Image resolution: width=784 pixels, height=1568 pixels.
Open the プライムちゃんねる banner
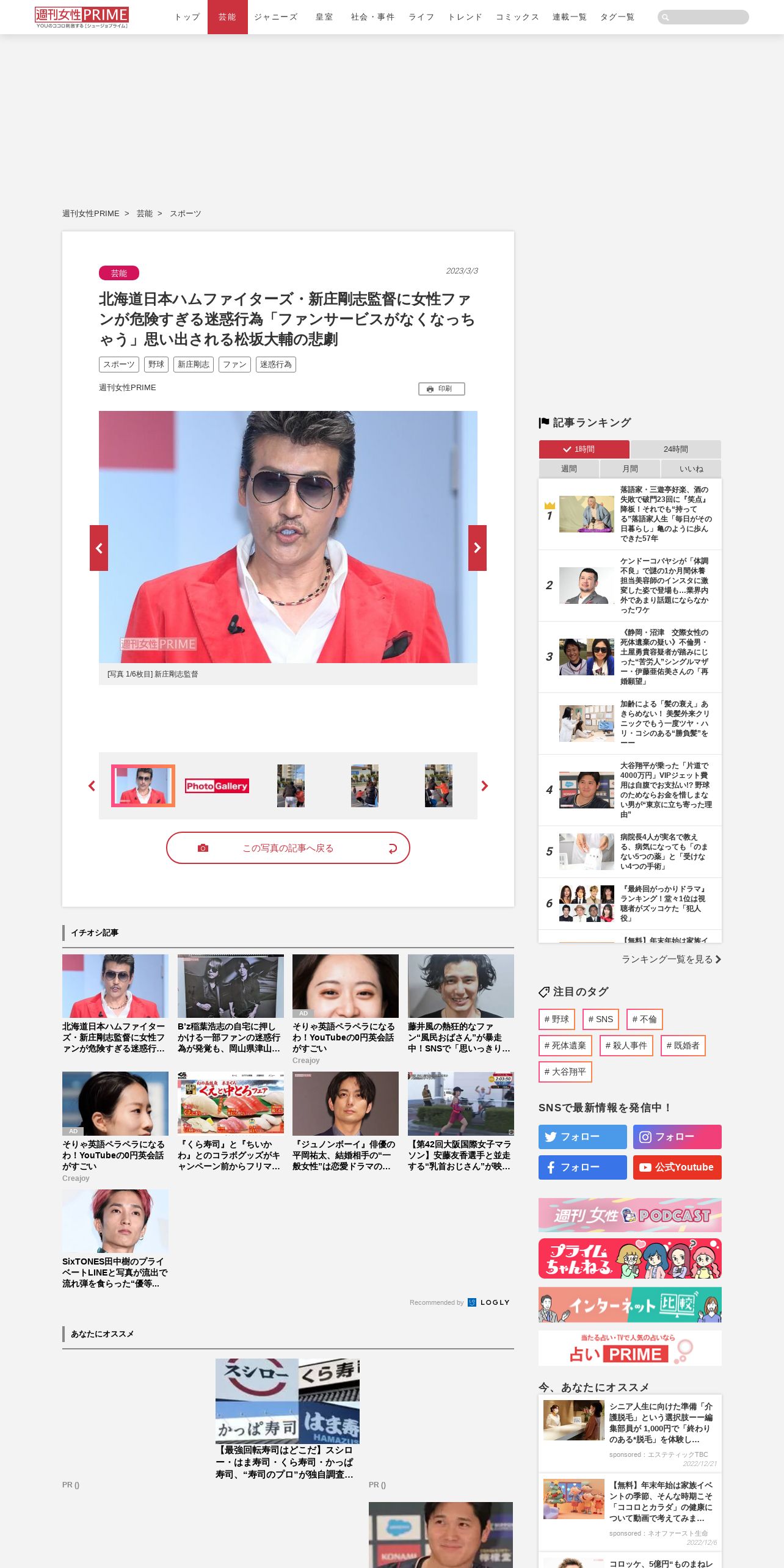coord(630,1258)
